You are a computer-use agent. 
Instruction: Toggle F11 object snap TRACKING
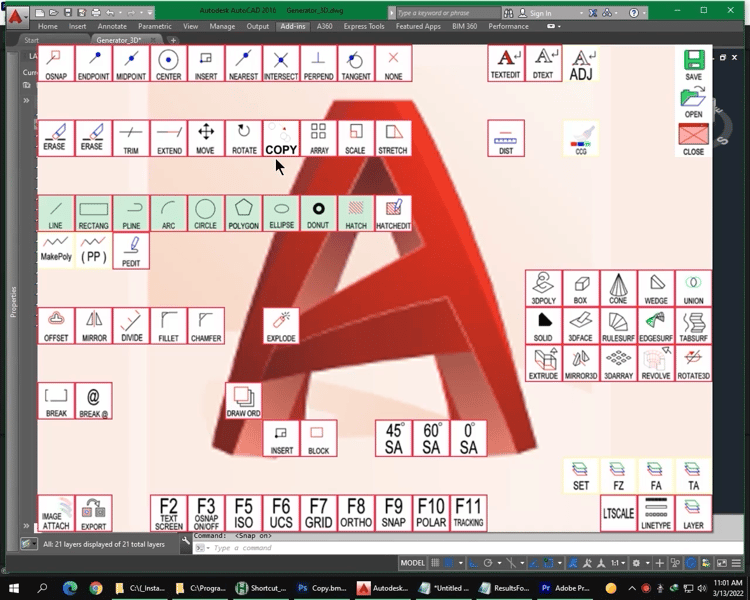468,513
